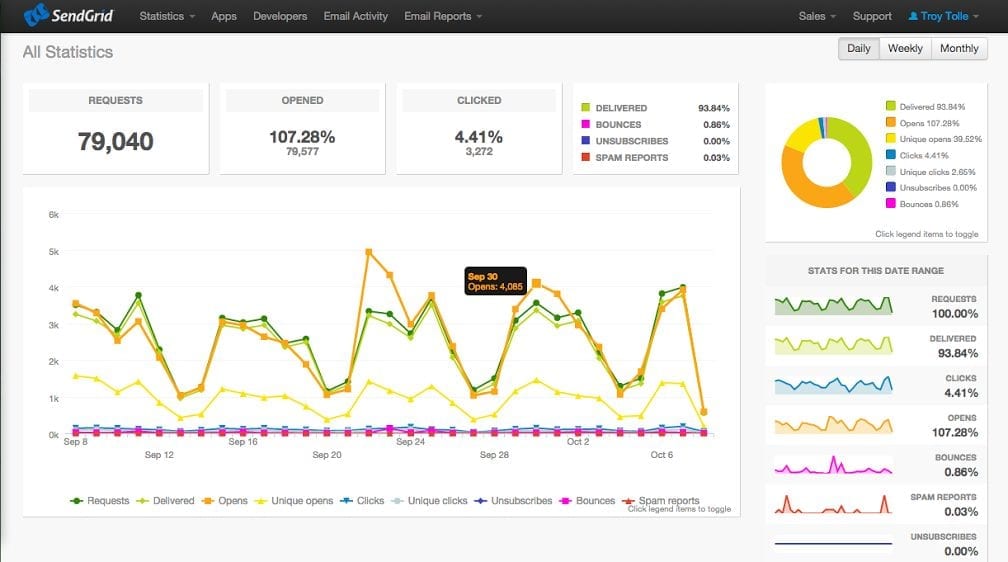Screen dimensions: 1008x562
Task: Click the Delivered sparkline chart
Action: coord(833,345)
